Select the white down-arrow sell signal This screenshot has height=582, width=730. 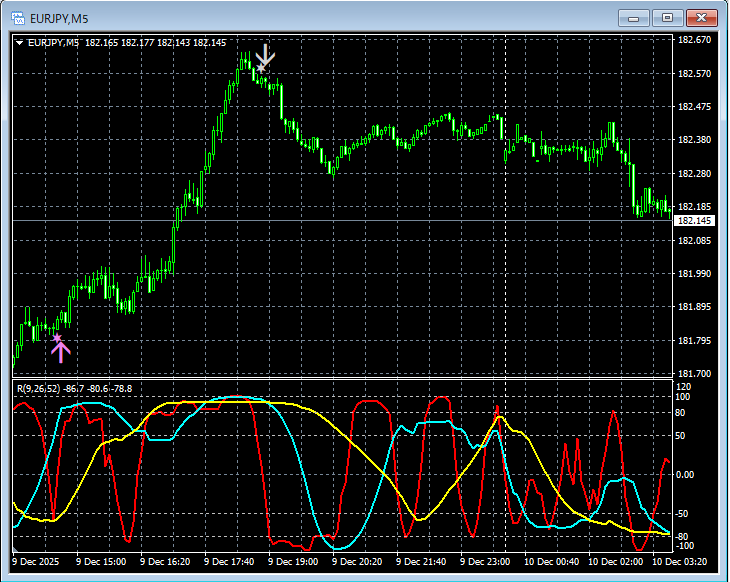click(265, 55)
